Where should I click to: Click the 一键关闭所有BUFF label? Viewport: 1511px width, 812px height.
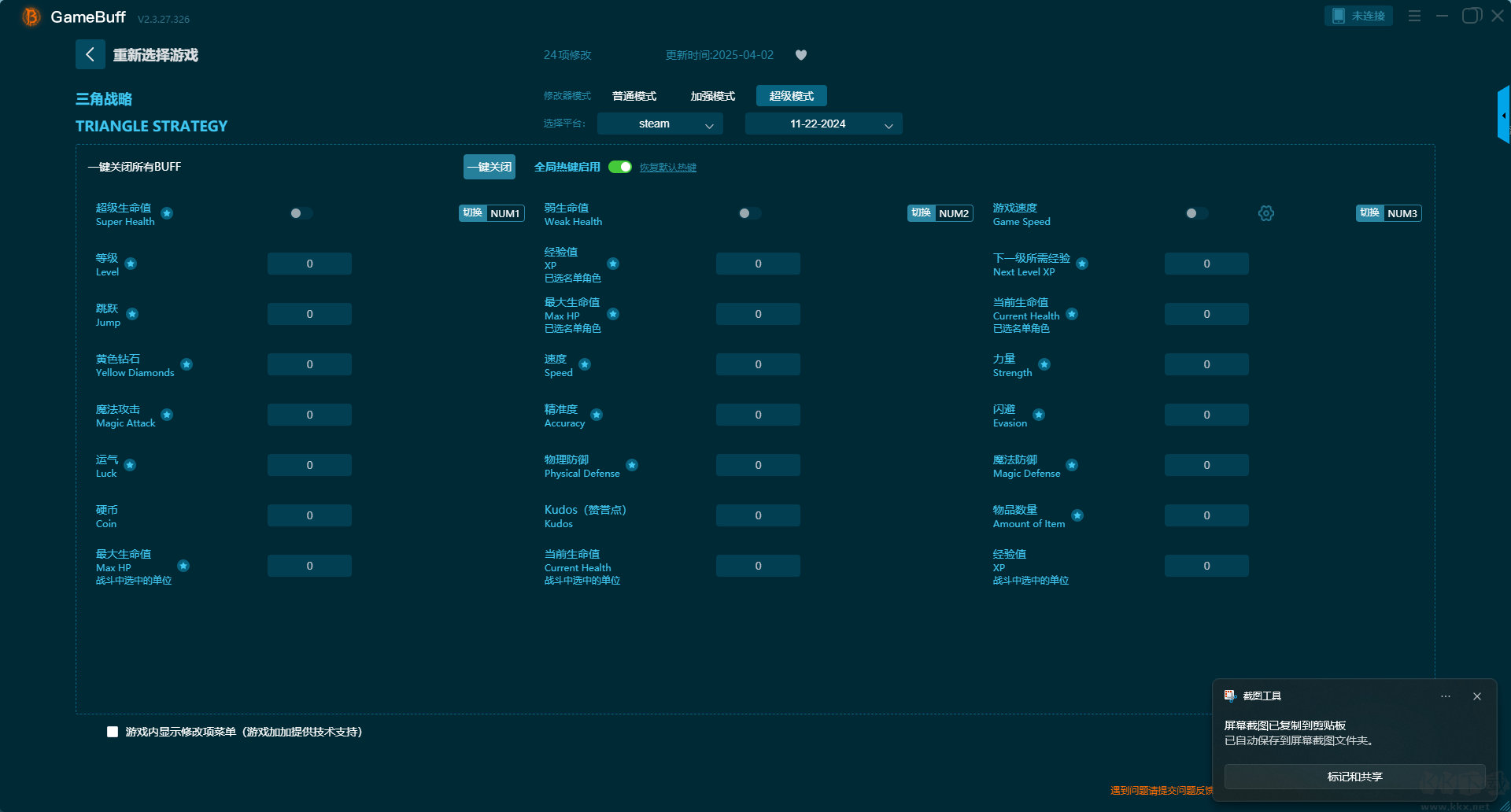(135, 167)
